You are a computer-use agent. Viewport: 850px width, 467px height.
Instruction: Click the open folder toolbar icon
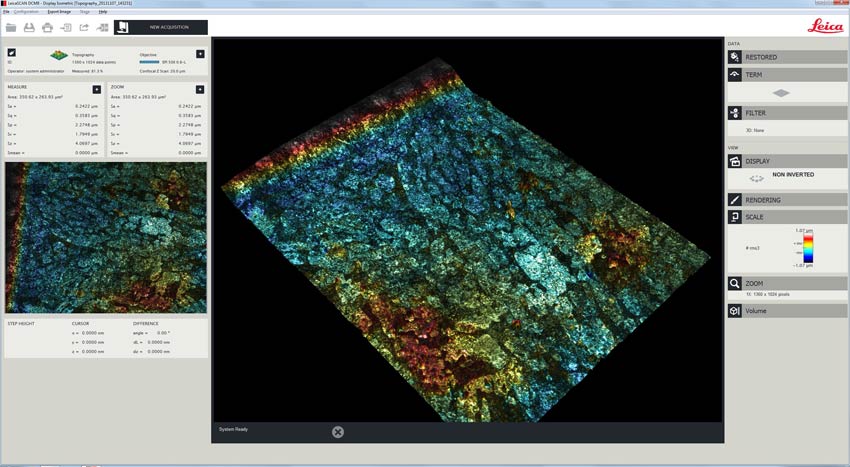point(12,27)
